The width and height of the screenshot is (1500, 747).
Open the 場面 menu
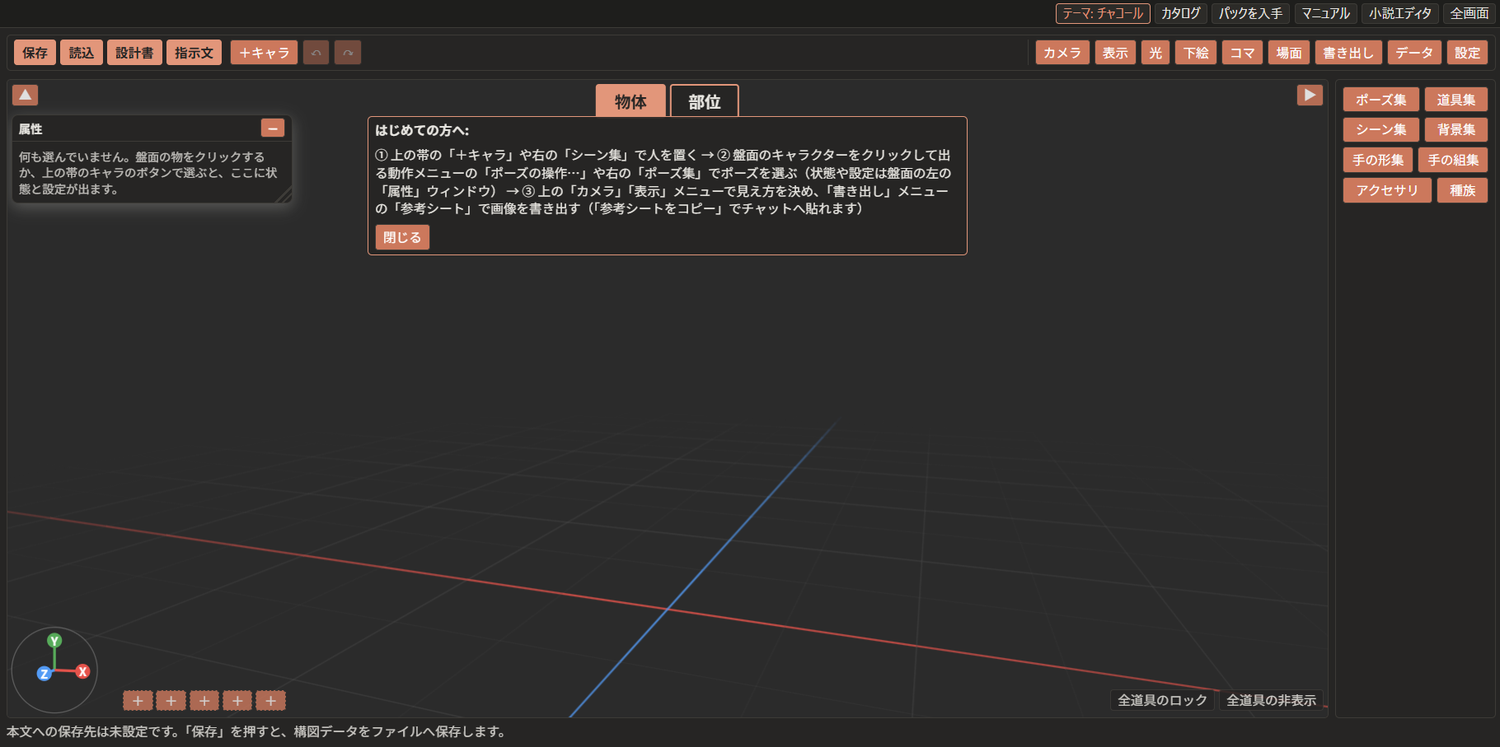click(x=1289, y=53)
